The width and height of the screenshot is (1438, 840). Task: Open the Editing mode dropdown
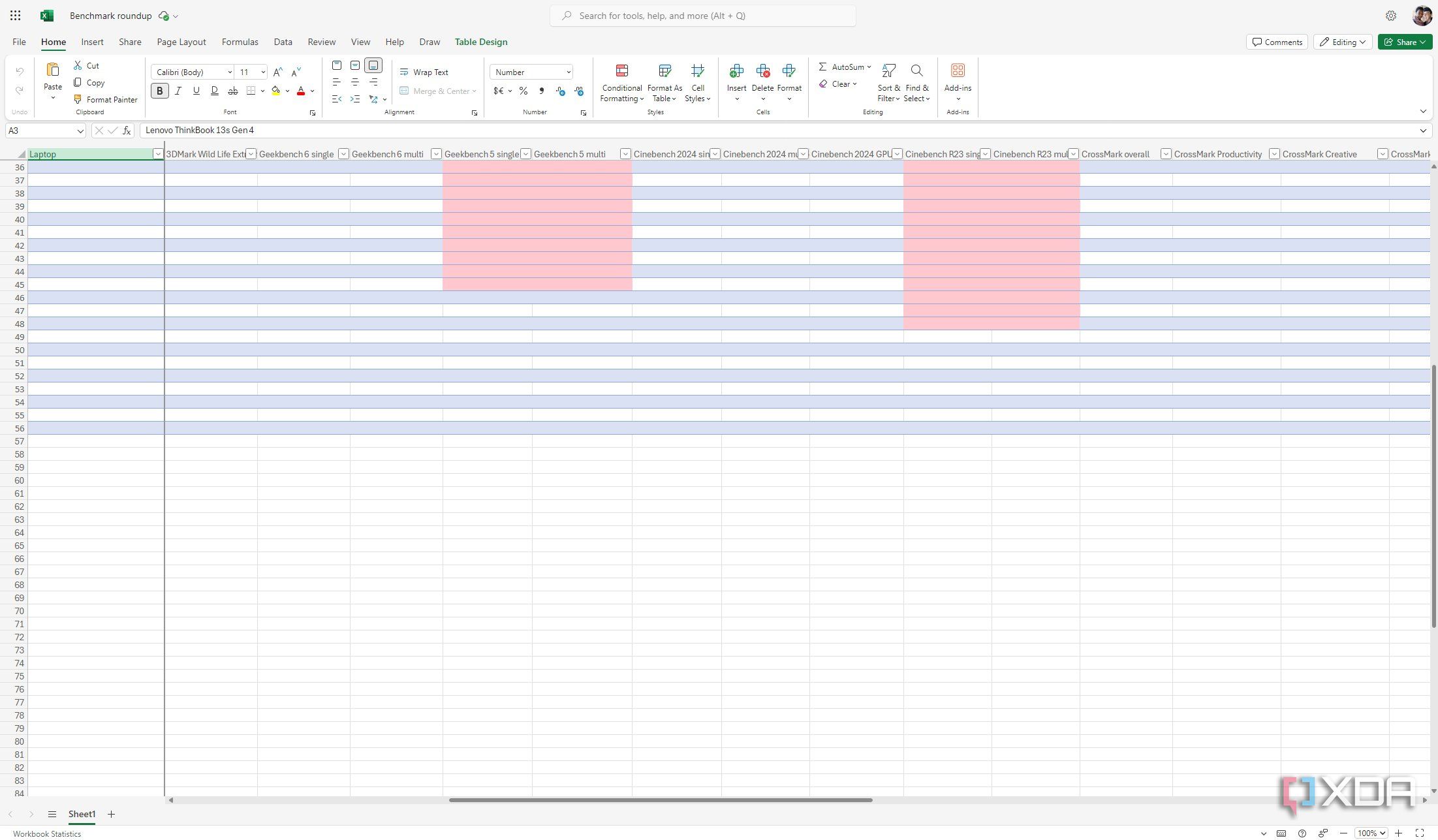[1343, 42]
